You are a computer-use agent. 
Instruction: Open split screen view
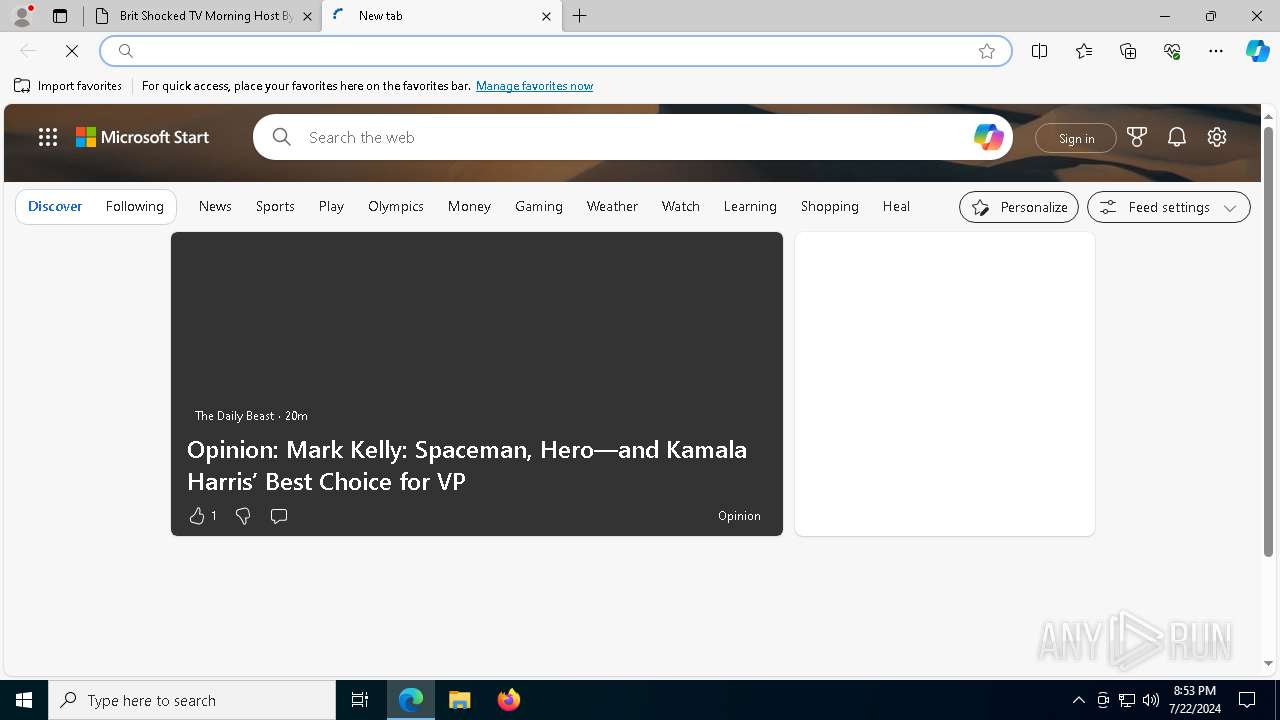point(1040,51)
